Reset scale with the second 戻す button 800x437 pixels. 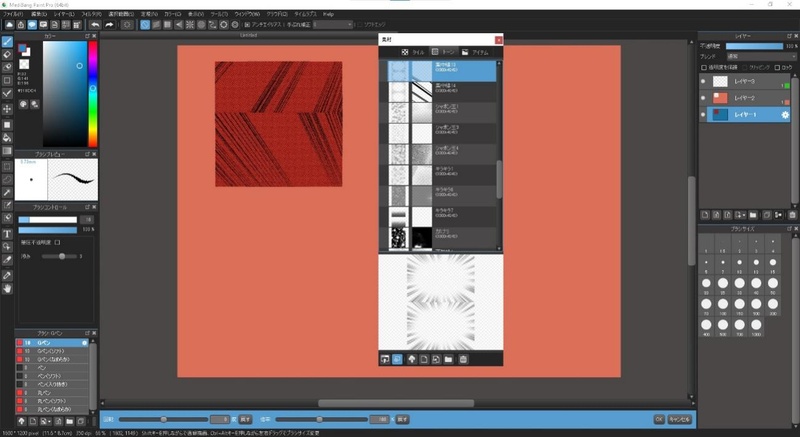pos(402,420)
